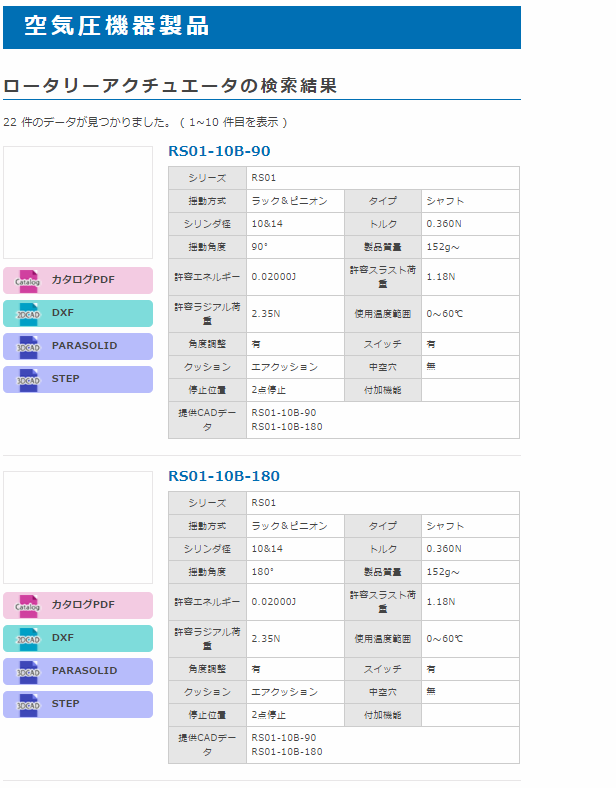Click the Catalog icon for RS01-10B-90

[28, 280]
